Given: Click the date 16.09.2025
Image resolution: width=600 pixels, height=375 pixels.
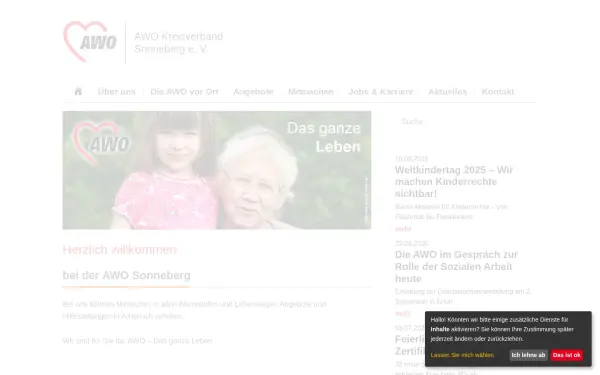Looking at the screenshot, I should (411, 158).
